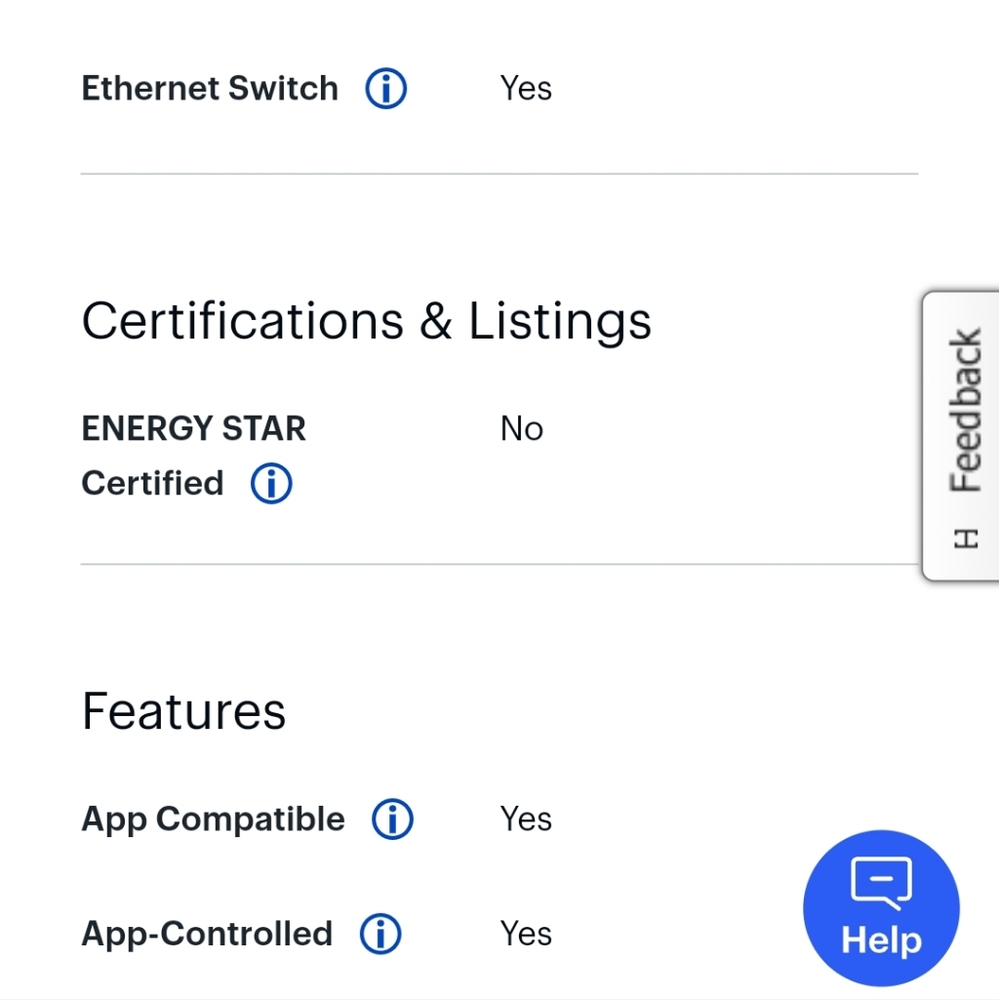Click chat bubble icon in Help button
Screen dimensions: 999x1000
[x=881, y=883]
